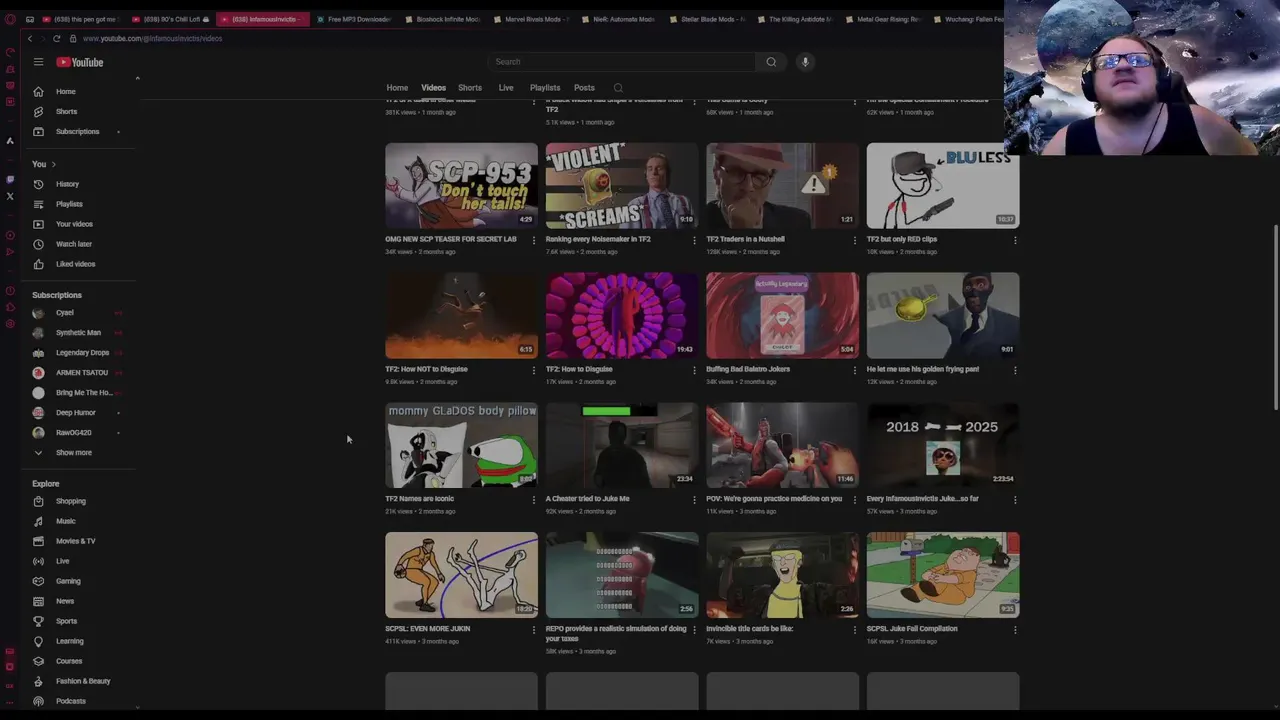Open options for TF2 but only RED clips

1015,240
